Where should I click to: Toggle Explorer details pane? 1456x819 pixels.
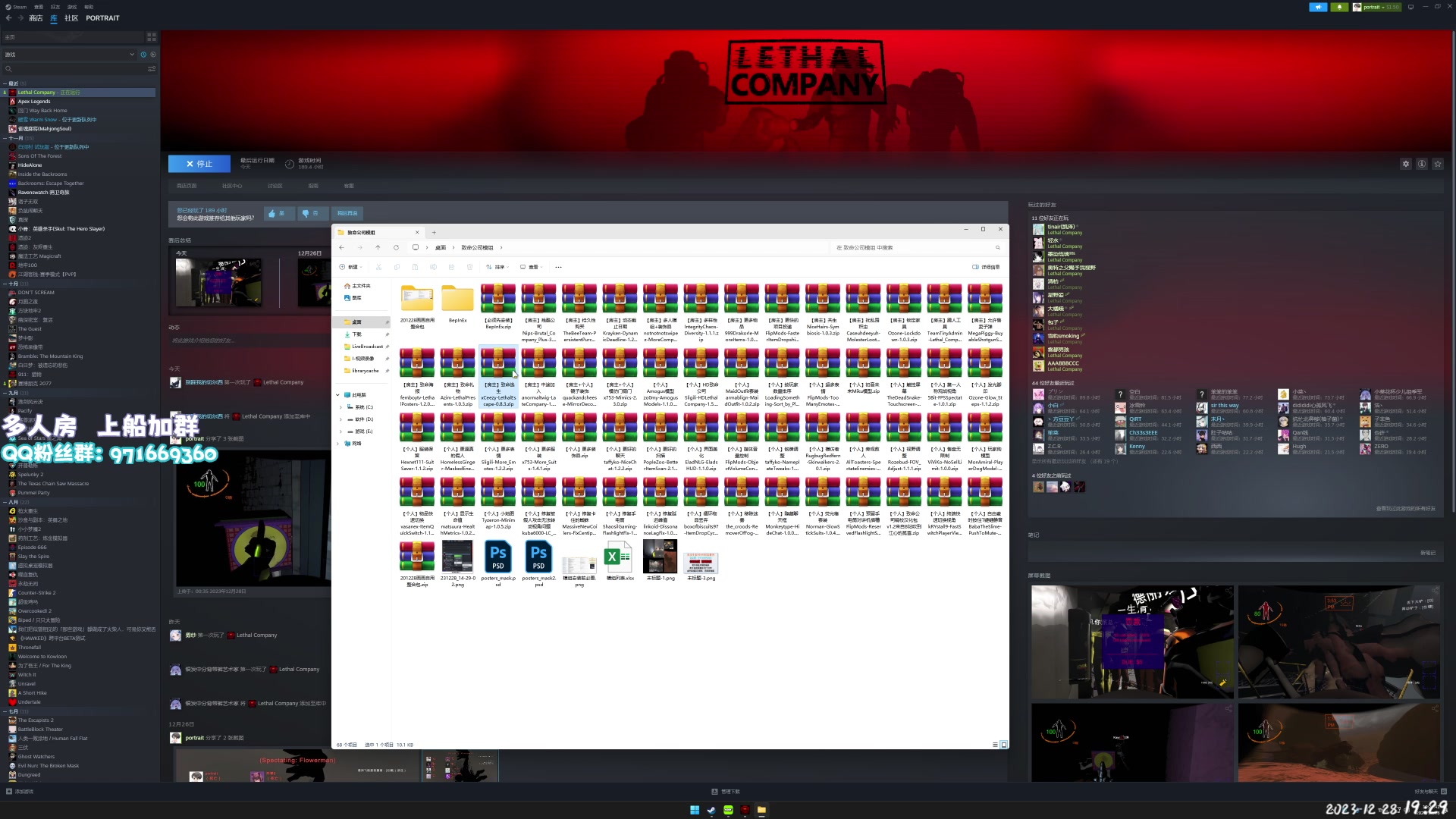point(986,267)
